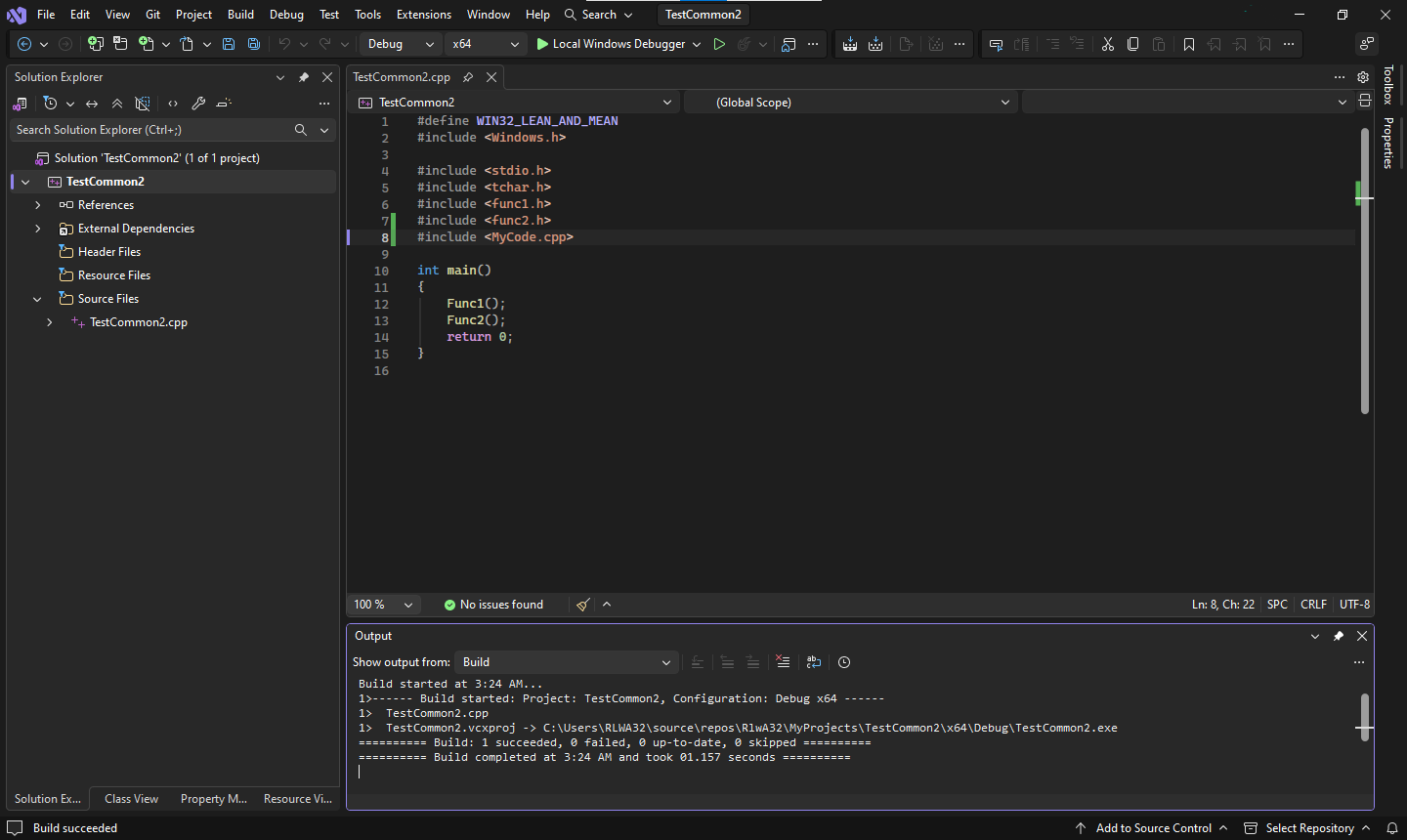This screenshot has height=840, width=1407.
Task: Click the search magnifier in Solution Explorer
Action: coord(301,130)
